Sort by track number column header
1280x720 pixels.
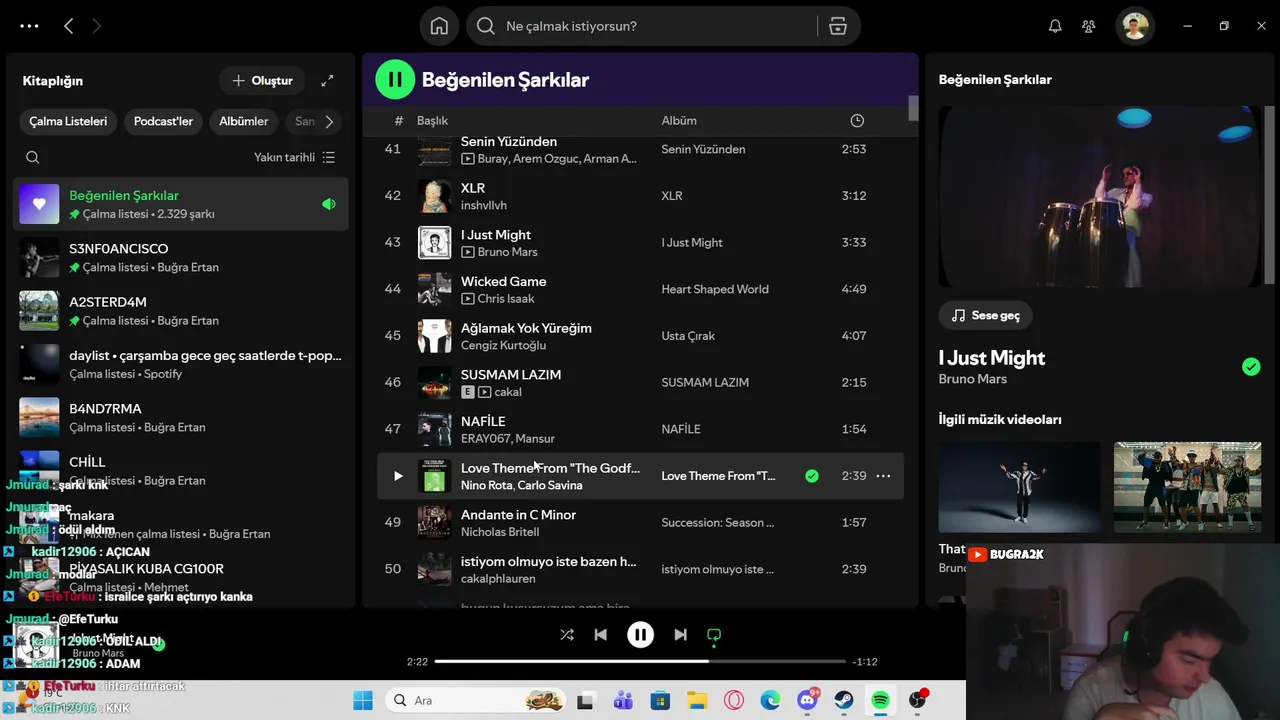click(398, 120)
